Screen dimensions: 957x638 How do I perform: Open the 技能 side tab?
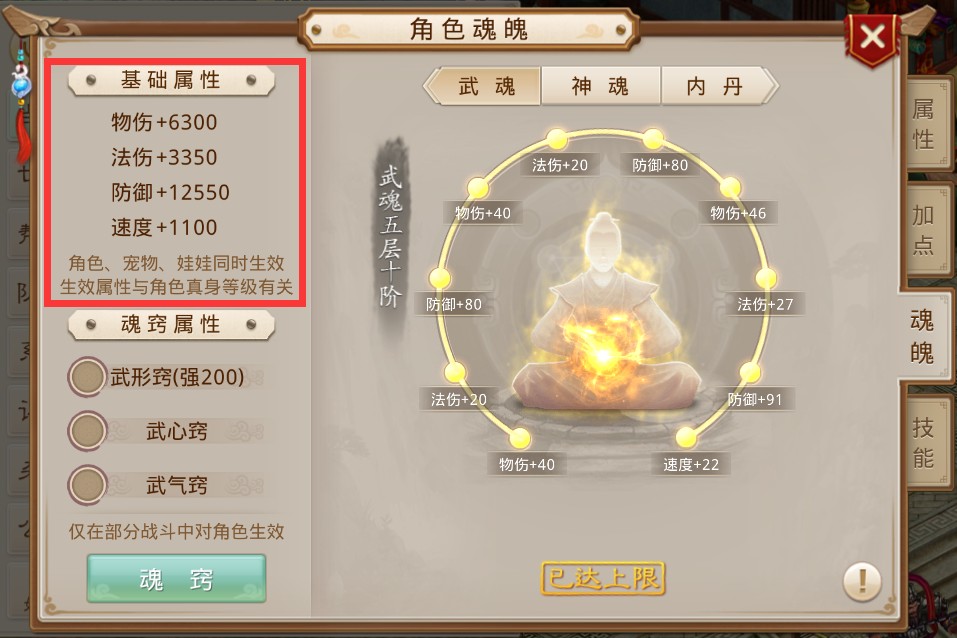925,442
